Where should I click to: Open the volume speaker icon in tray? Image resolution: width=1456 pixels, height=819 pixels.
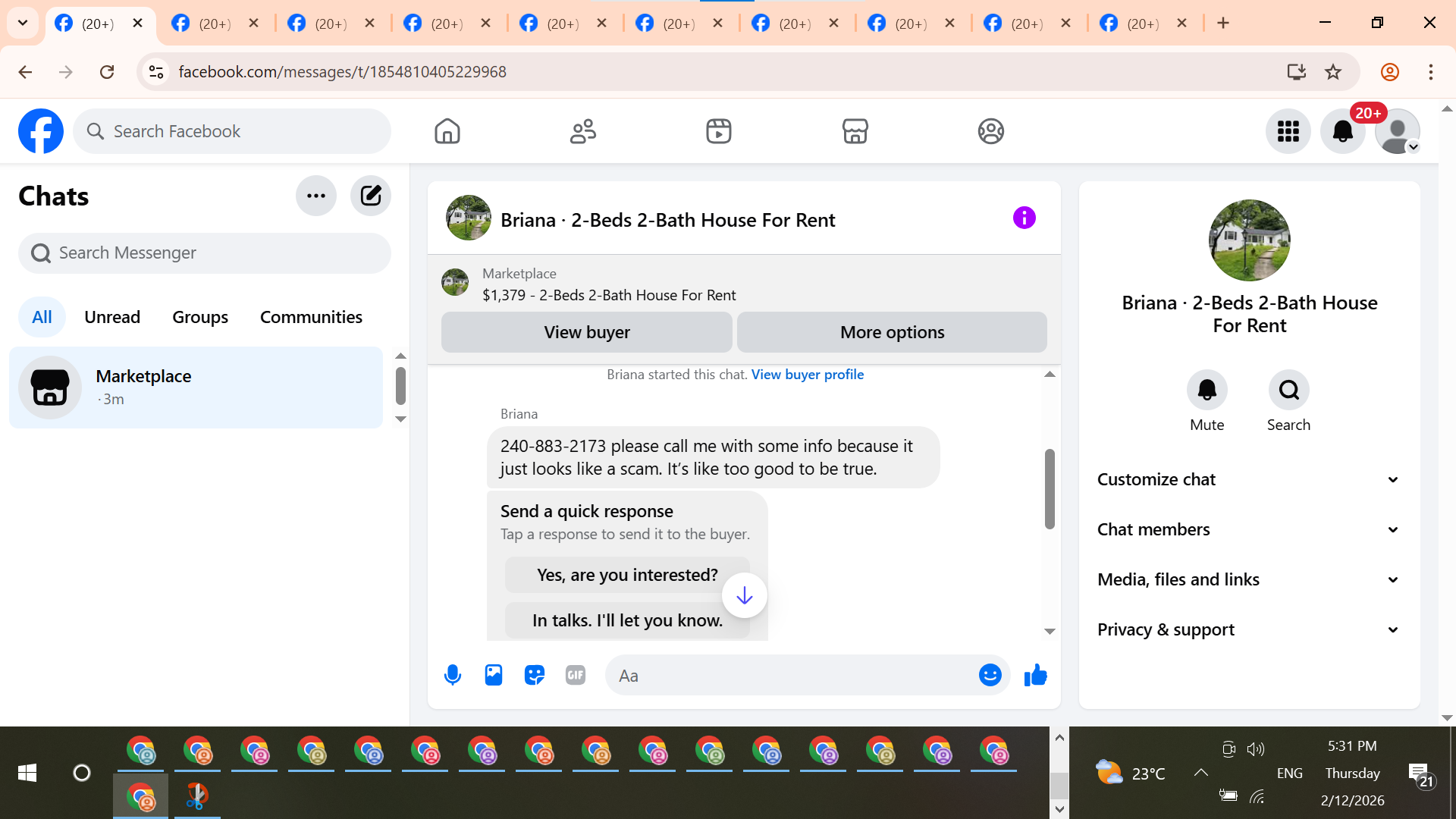(x=1256, y=749)
